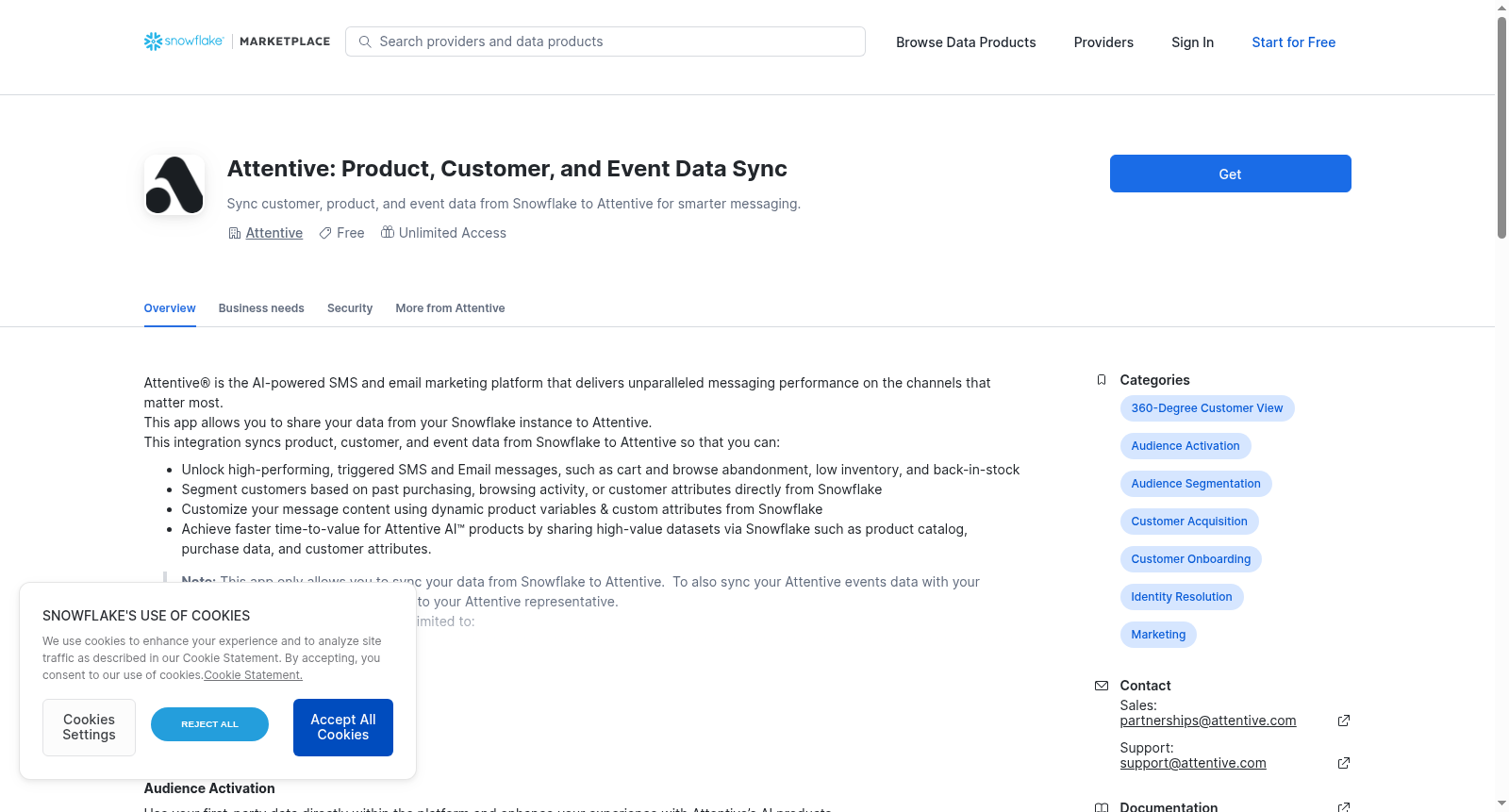This screenshot has width=1509, height=812.
Task: Open the Security tab
Action: coord(350,308)
